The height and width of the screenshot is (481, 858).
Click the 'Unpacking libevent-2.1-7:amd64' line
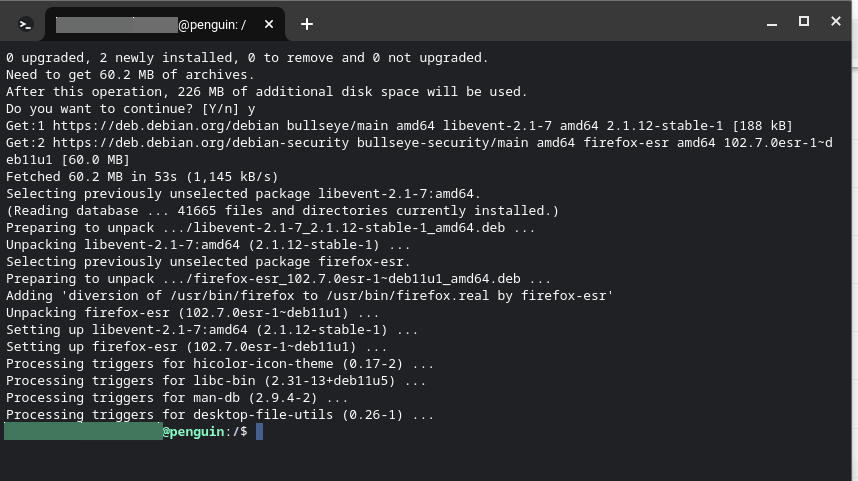tap(208, 245)
